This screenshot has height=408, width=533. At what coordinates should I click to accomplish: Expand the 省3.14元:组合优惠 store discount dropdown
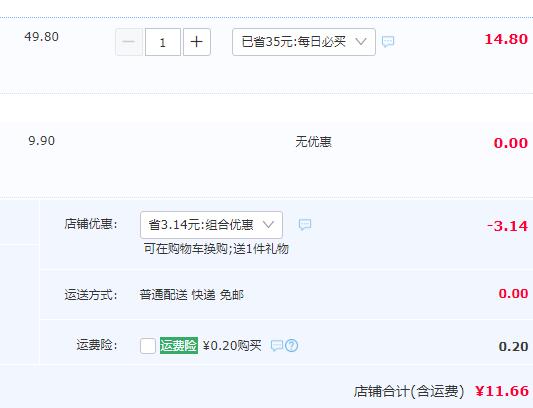[x=211, y=225]
